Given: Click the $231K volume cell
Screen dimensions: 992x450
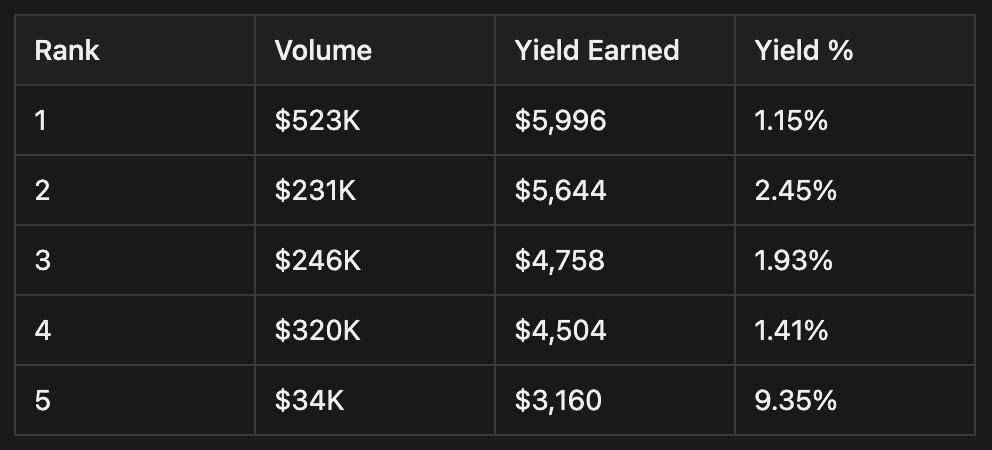Looking at the screenshot, I should pyautogui.click(x=316, y=191).
